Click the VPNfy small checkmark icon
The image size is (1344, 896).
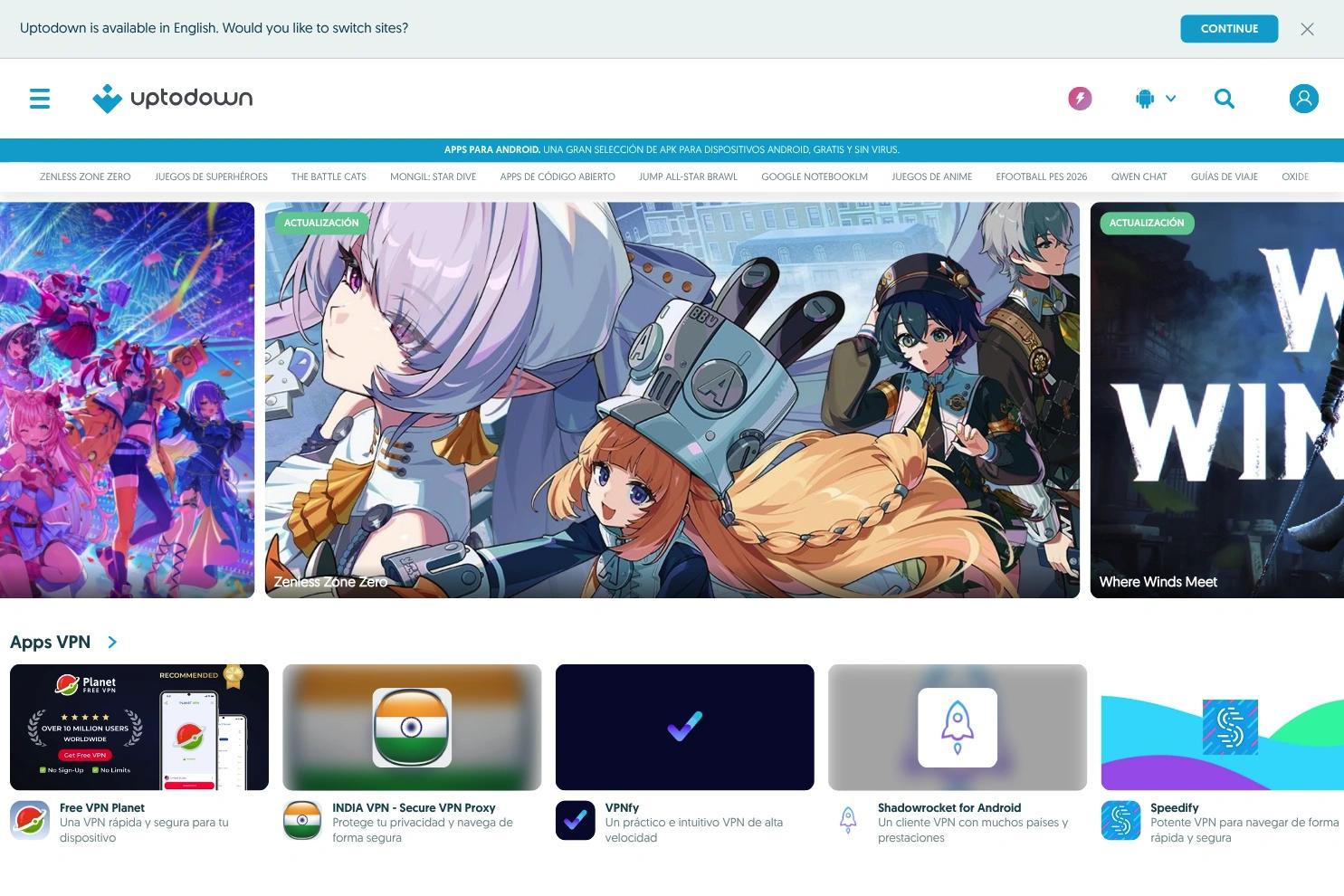[x=576, y=821]
